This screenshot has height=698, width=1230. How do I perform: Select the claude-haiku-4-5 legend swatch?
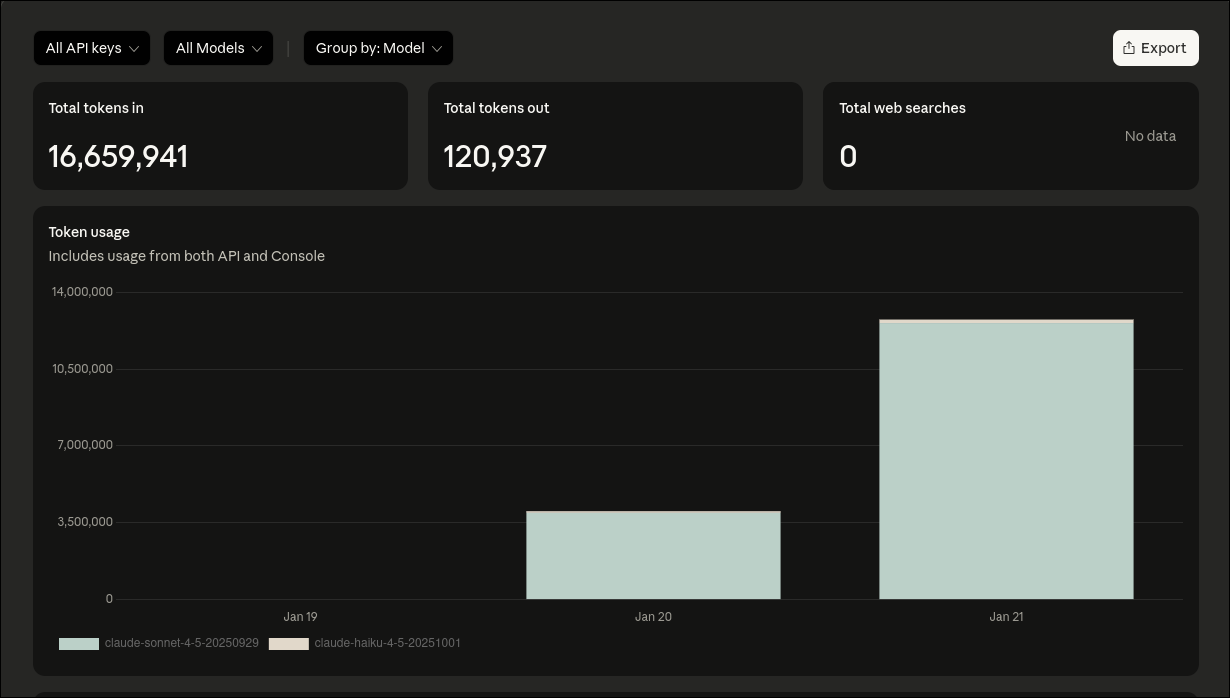pyautogui.click(x=289, y=644)
